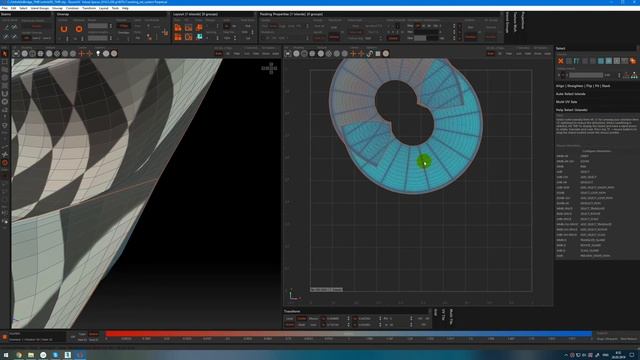Click the teal icon in the Layout panel
640x360 pixels.
[199, 37]
